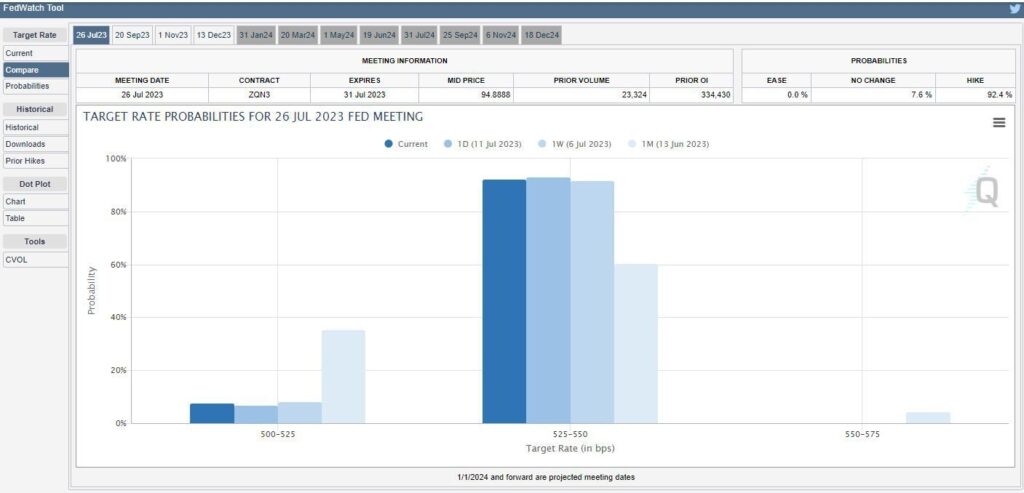Open the 31 Jan24 meeting tab

pos(255,35)
